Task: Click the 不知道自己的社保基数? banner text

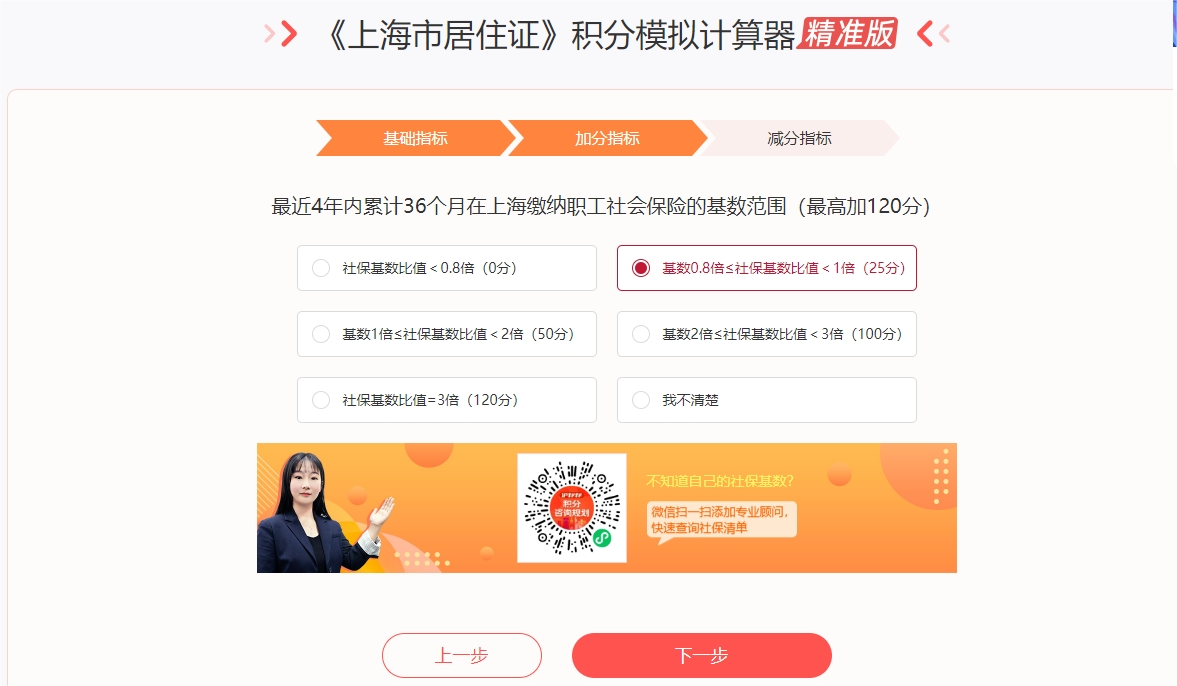Action: pos(720,480)
